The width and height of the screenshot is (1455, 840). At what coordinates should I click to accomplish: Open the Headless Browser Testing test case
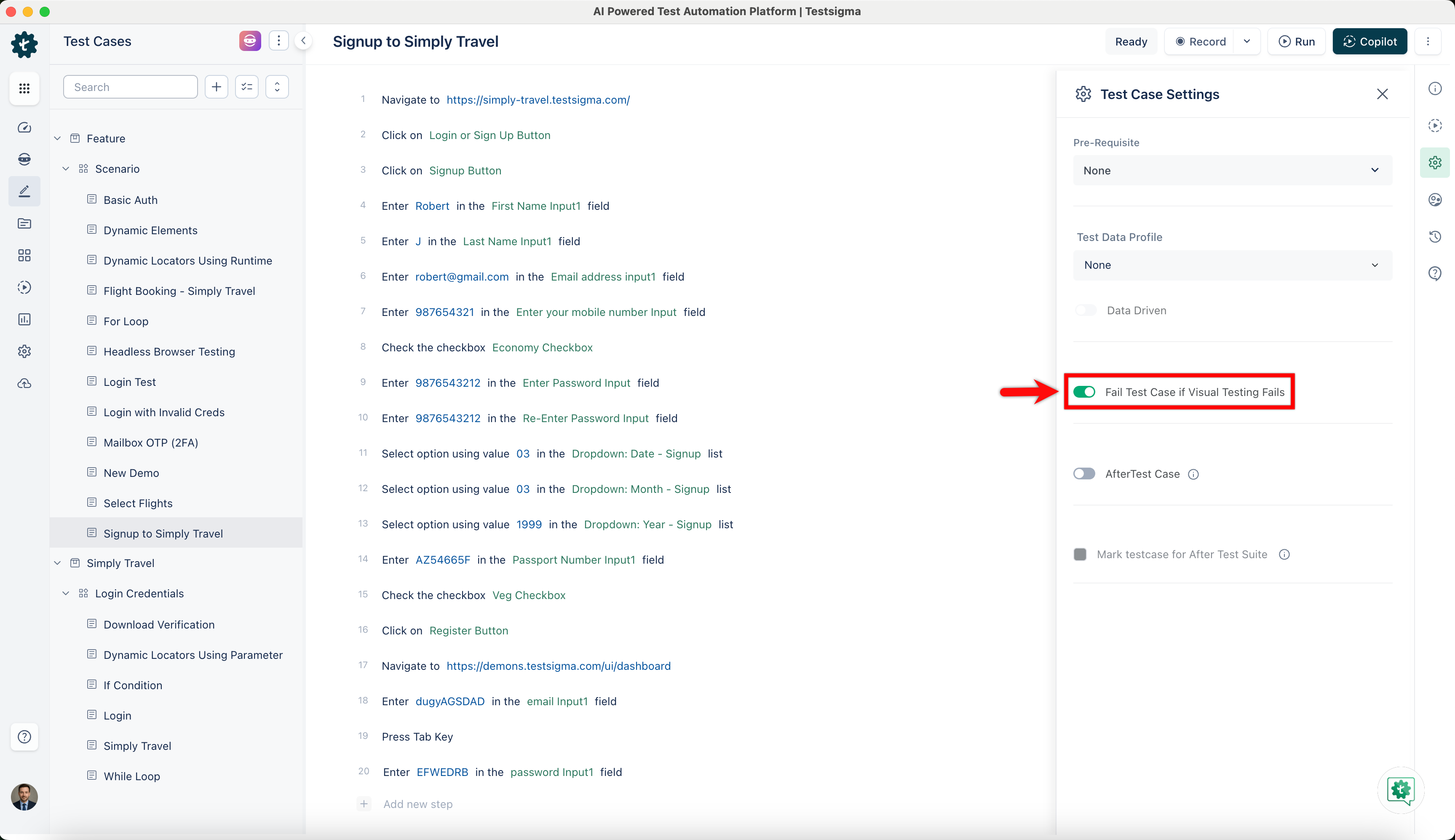[169, 352]
